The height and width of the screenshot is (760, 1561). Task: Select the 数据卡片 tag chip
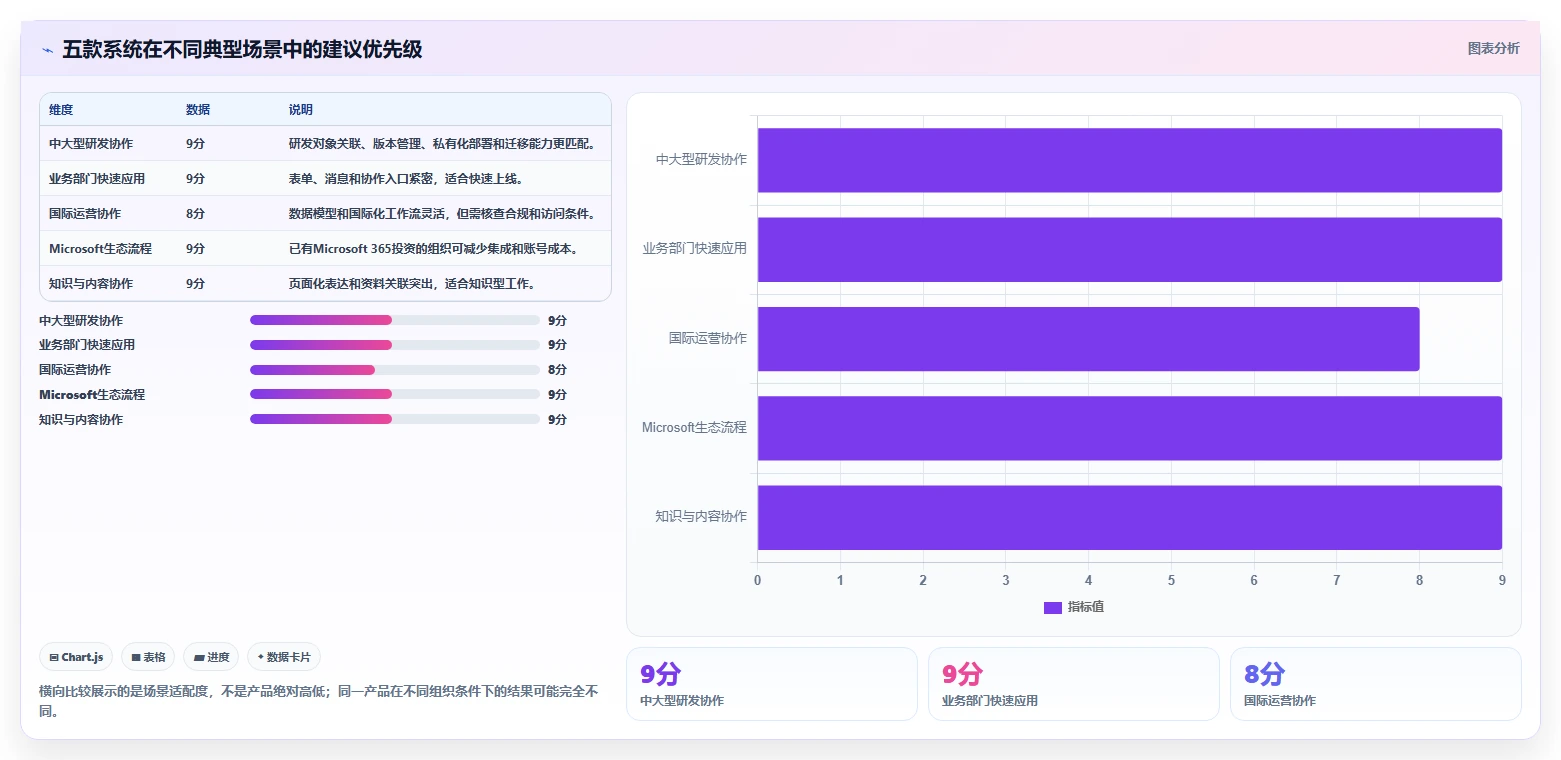284,657
